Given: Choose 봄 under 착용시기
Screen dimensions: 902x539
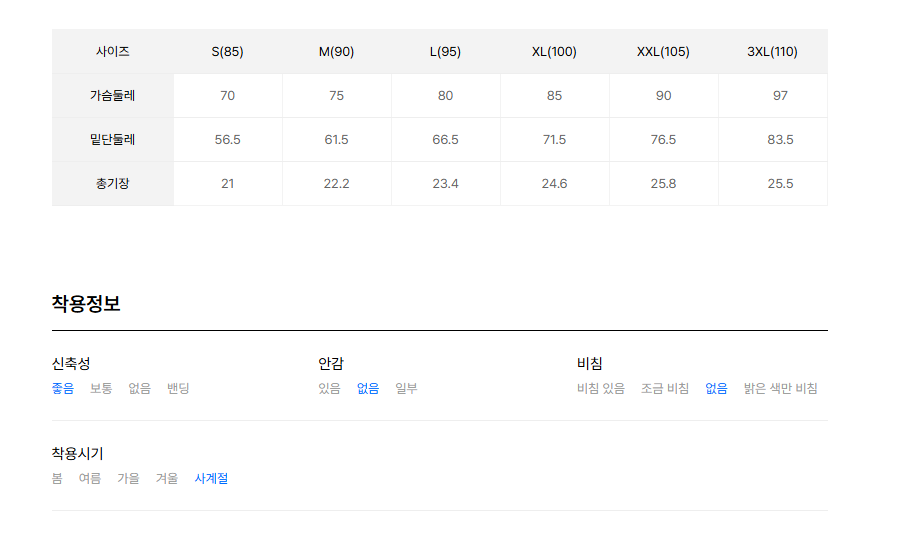Looking at the screenshot, I should click(57, 478).
